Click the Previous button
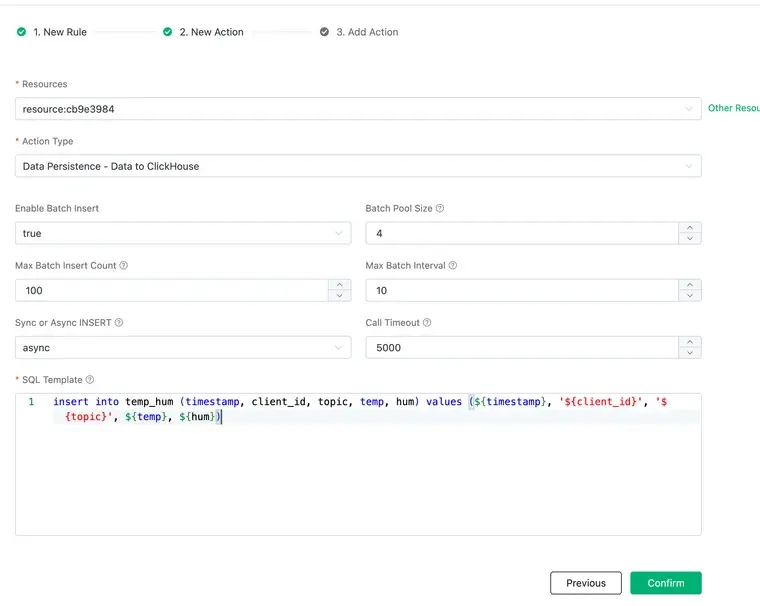The height and width of the screenshot is (606, 760). click(585, 583)
